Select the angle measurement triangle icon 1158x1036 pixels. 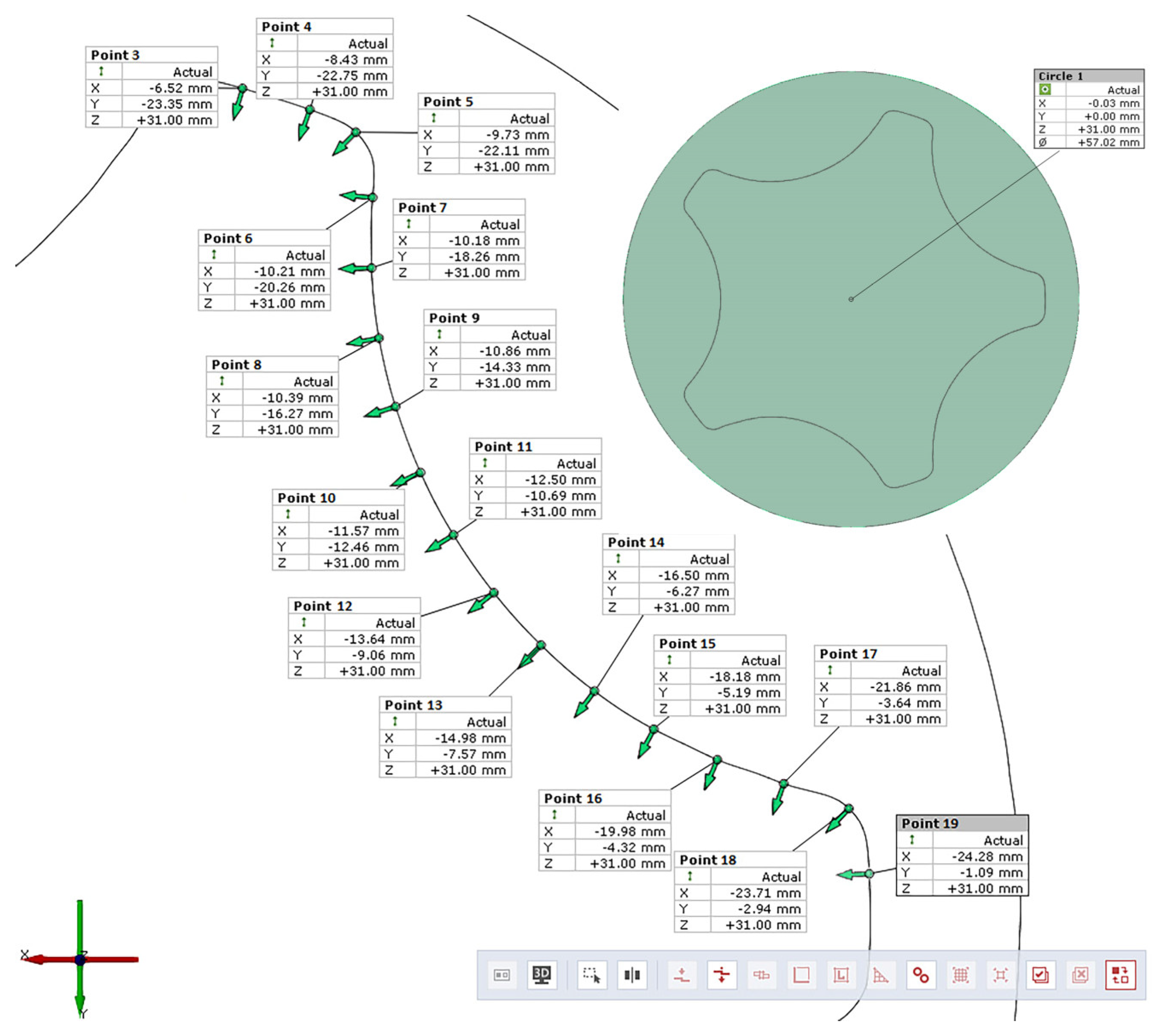tap(882, 975)
